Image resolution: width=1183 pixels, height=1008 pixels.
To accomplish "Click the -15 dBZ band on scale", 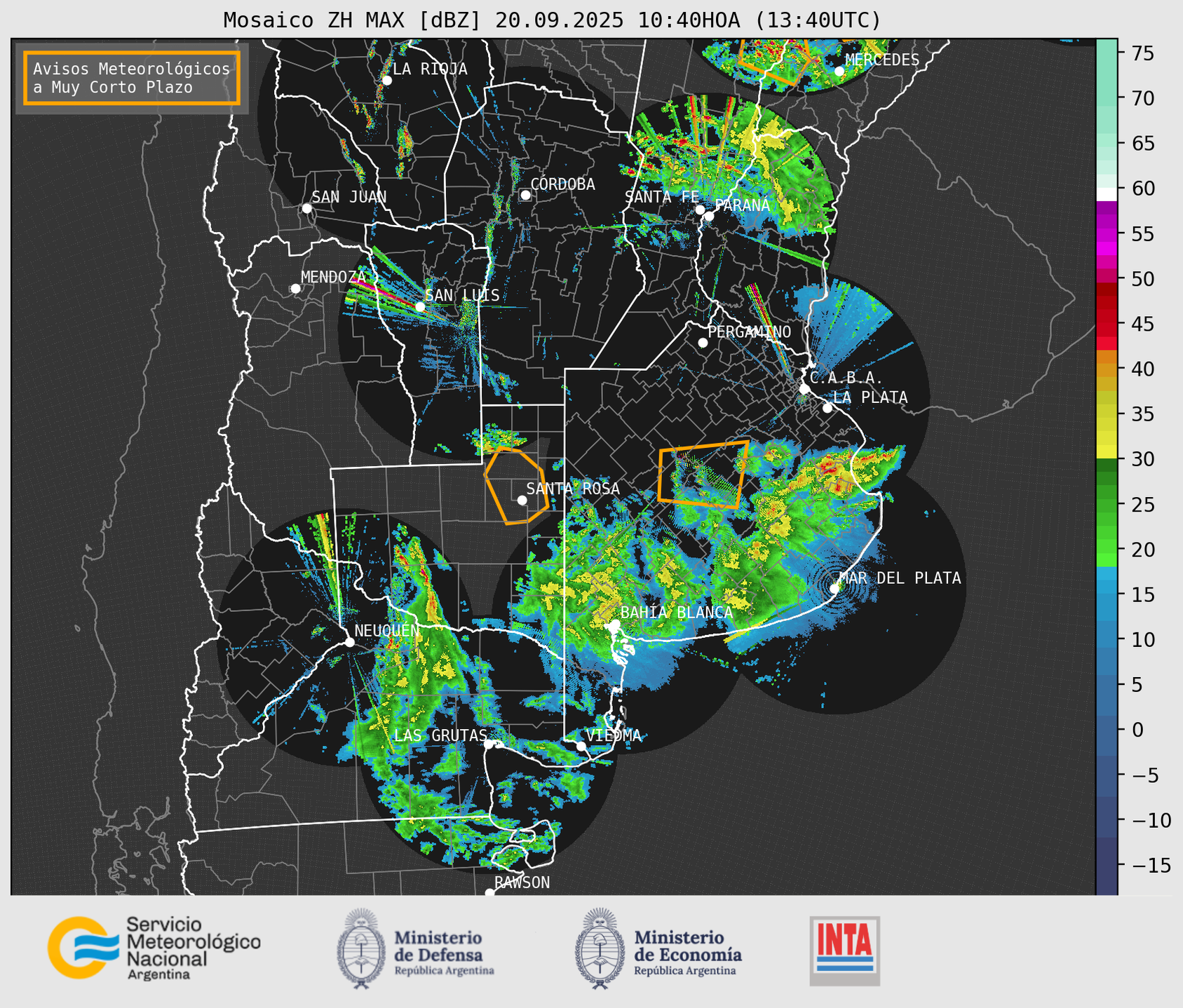I will coord(1107,865).
